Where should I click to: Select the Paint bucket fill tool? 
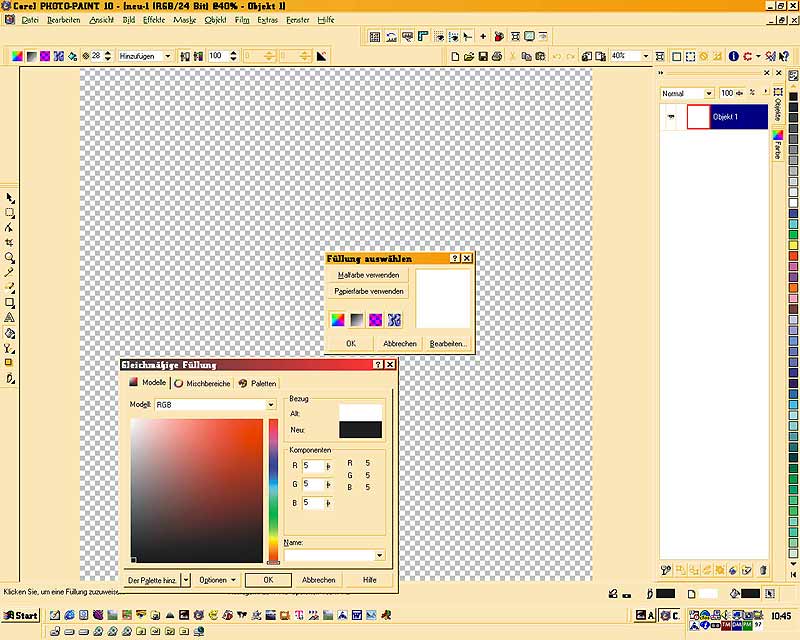pyautogui.click(x=10, y=333)
